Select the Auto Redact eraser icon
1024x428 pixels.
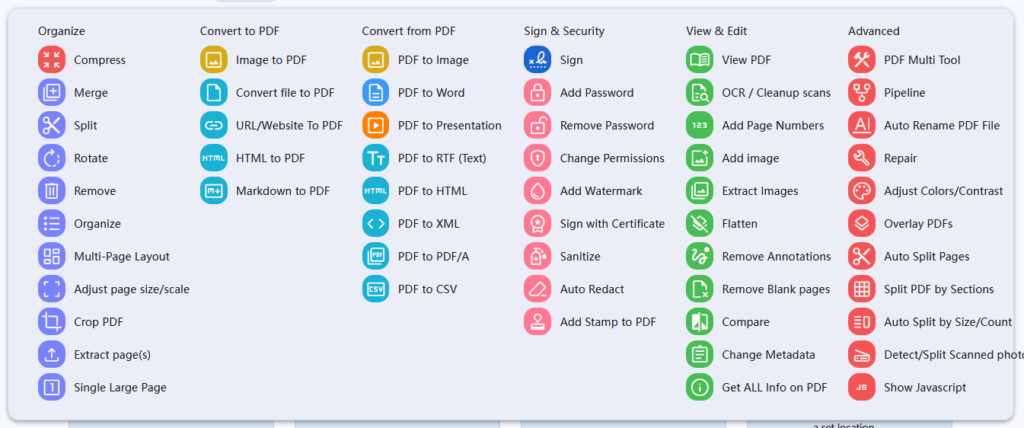(537, 289)
